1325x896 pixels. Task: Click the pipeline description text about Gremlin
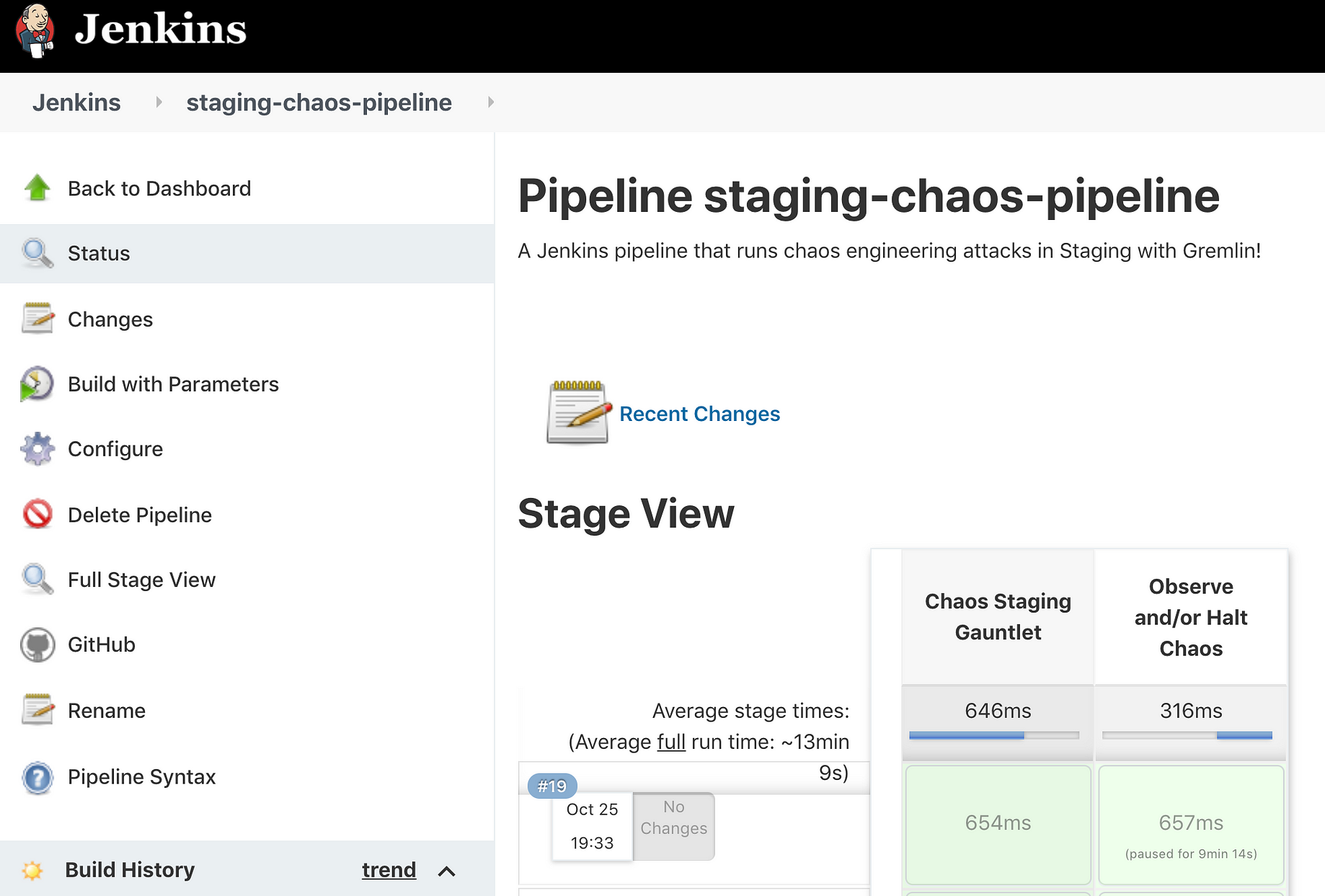coord(890,251)
